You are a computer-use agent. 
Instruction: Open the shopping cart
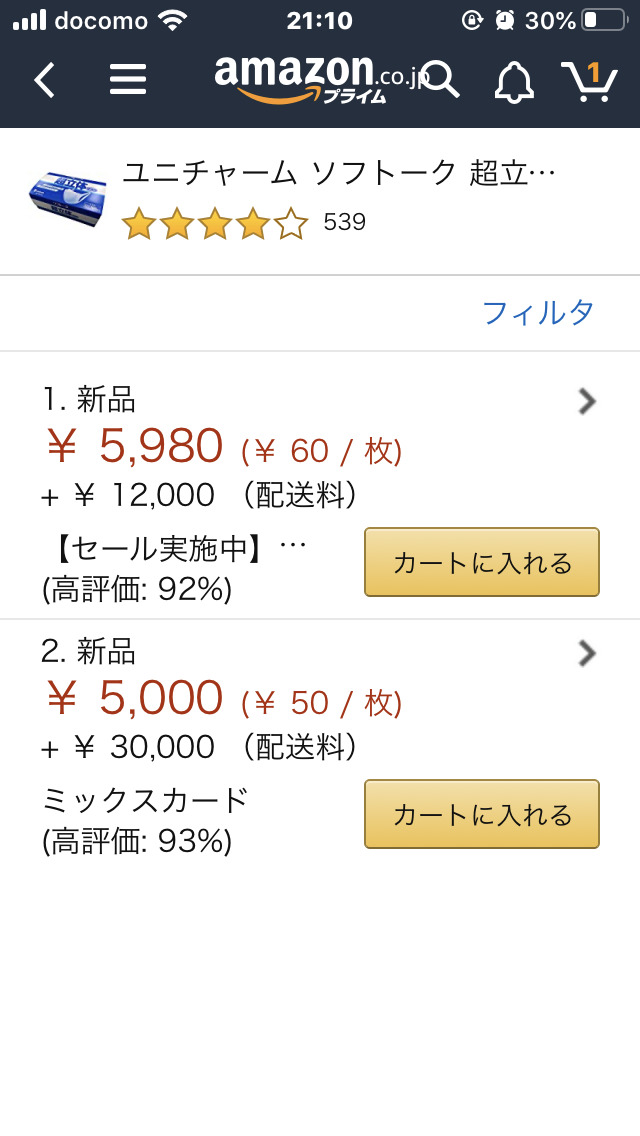pyautogui.click(x=588, y=80)
